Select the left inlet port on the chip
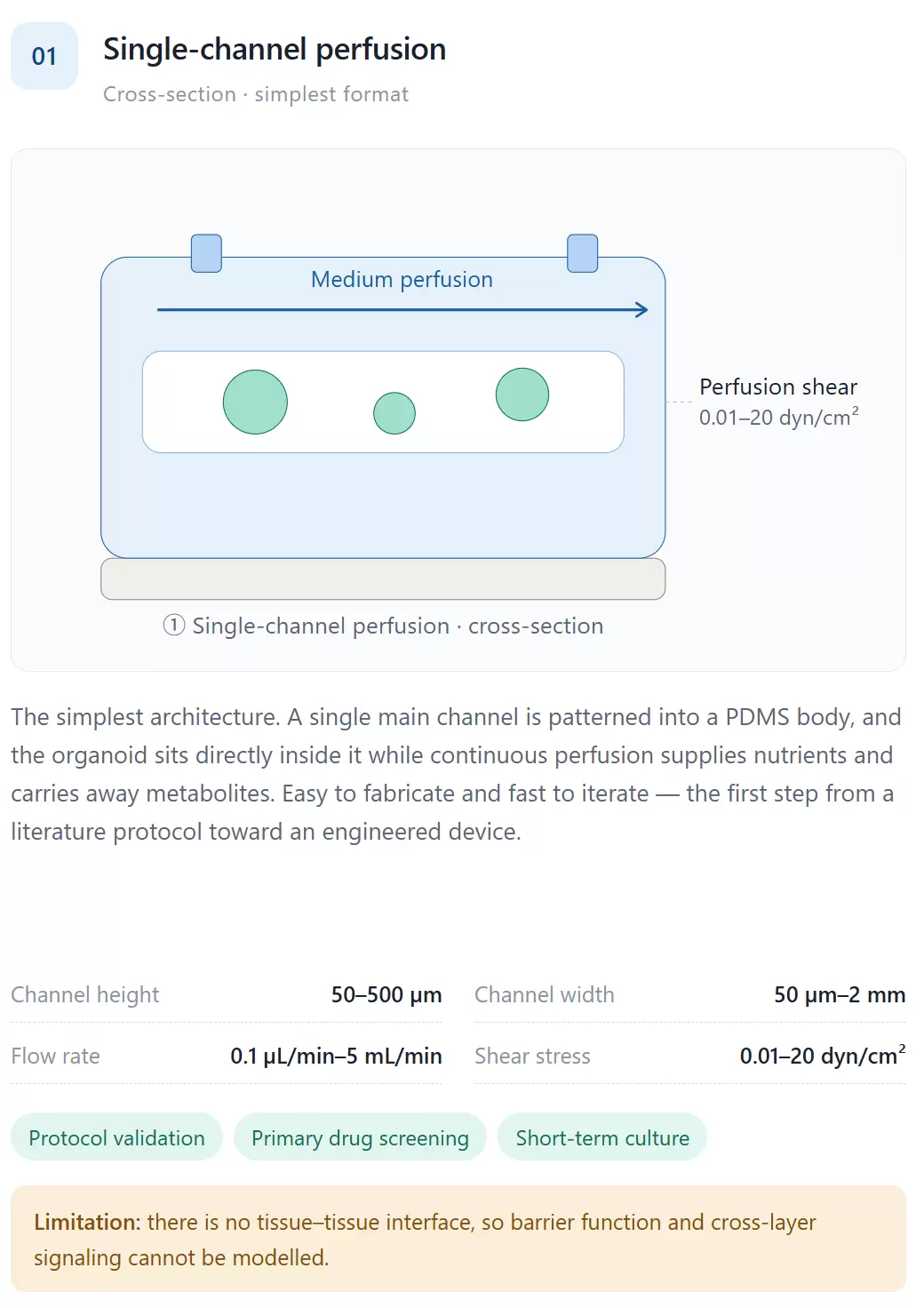Screen dimensions: 924x1308 (206, 253)
